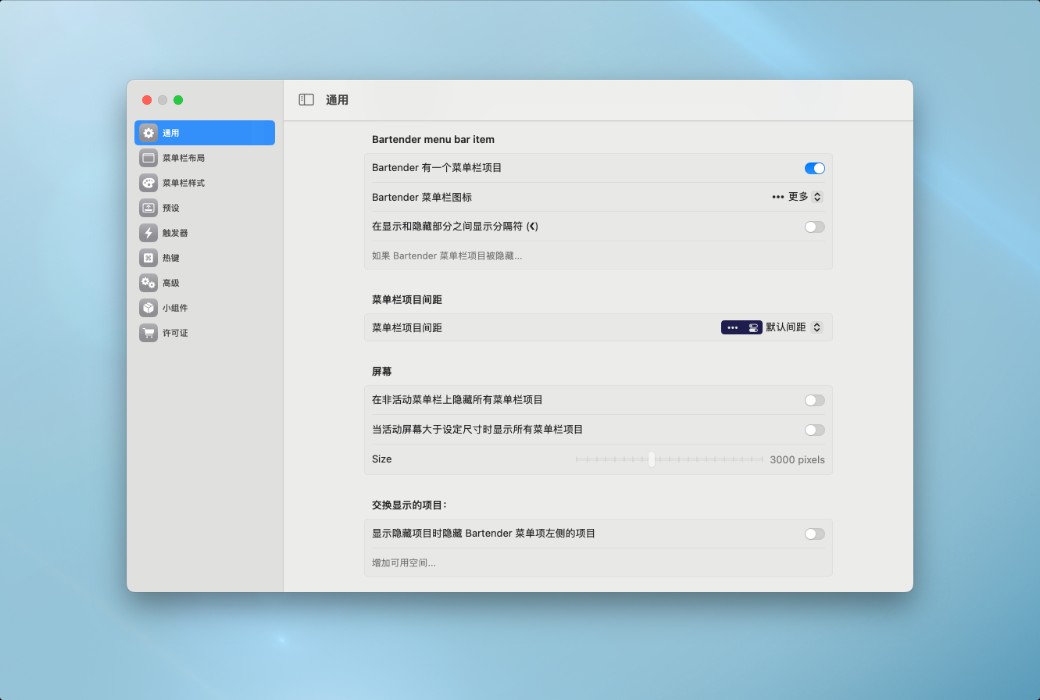
Task: Go to 触发器 section
Action: [x=204, y=233]
